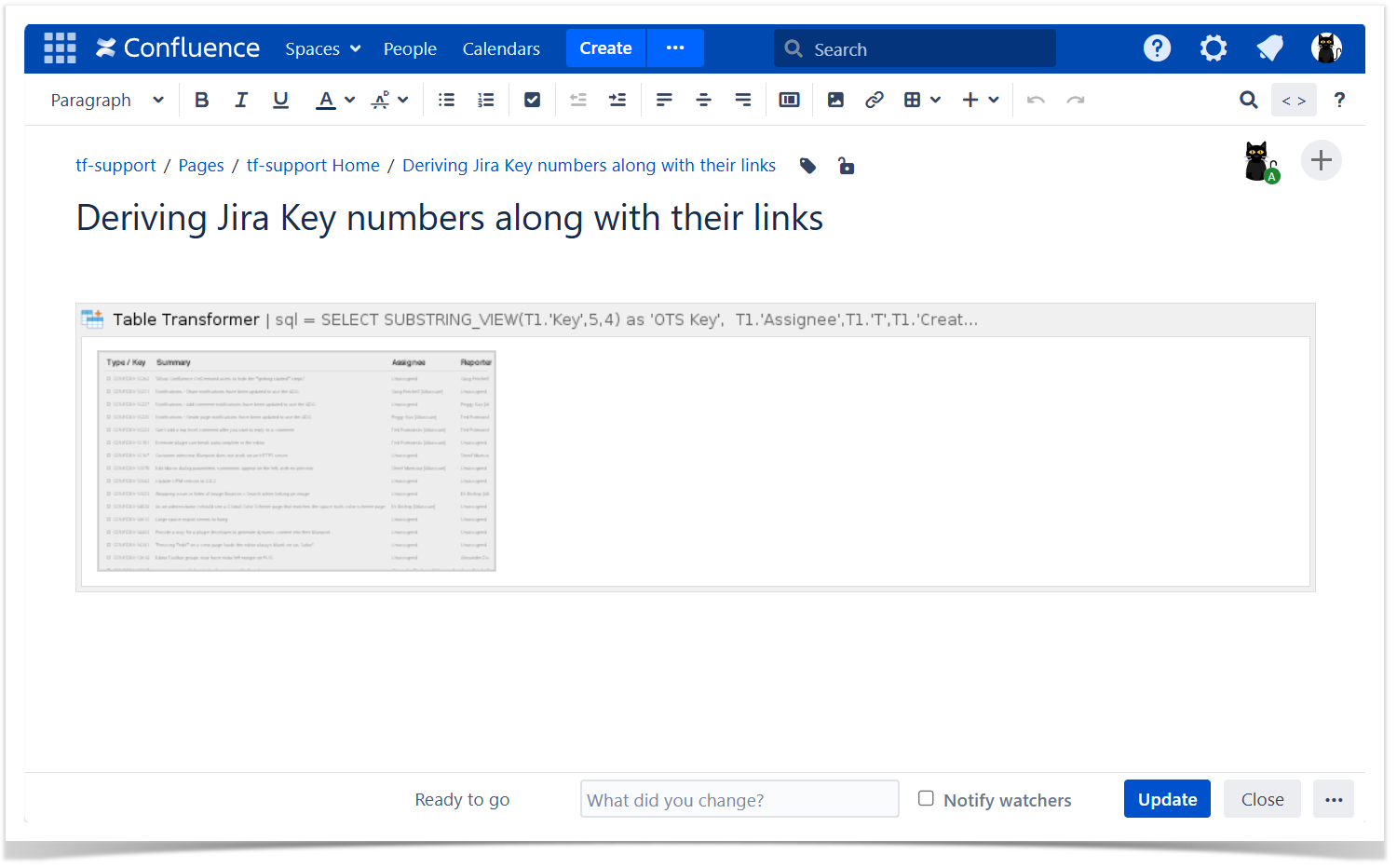Open the text color picker arrow

click(350, 100)
